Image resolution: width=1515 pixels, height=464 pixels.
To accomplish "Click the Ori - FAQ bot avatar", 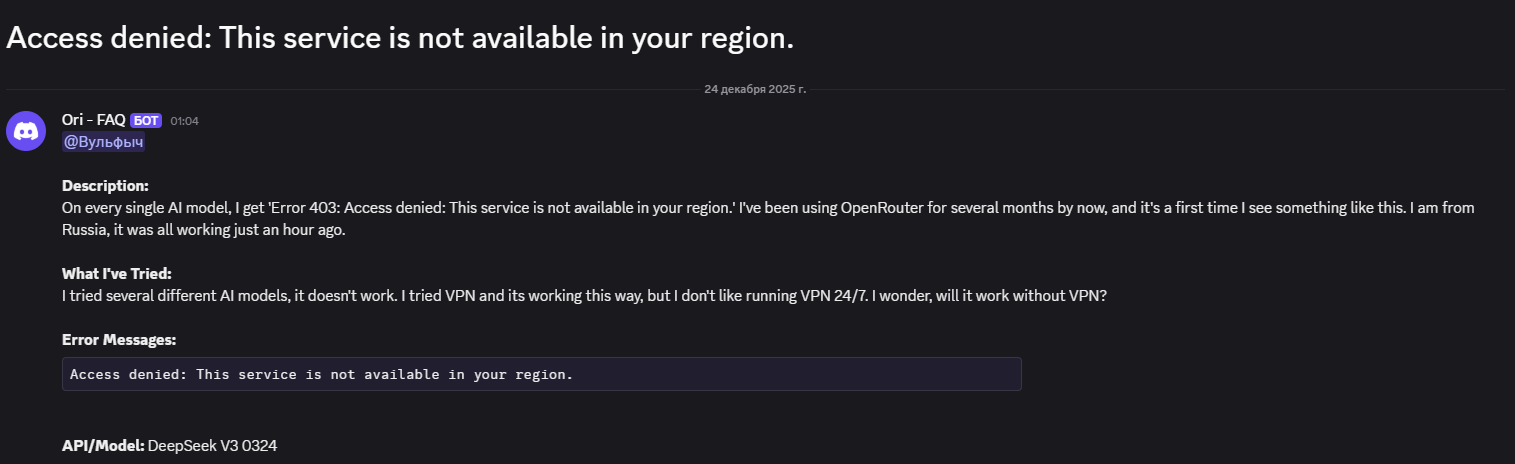I will click(x=26, y=131).
